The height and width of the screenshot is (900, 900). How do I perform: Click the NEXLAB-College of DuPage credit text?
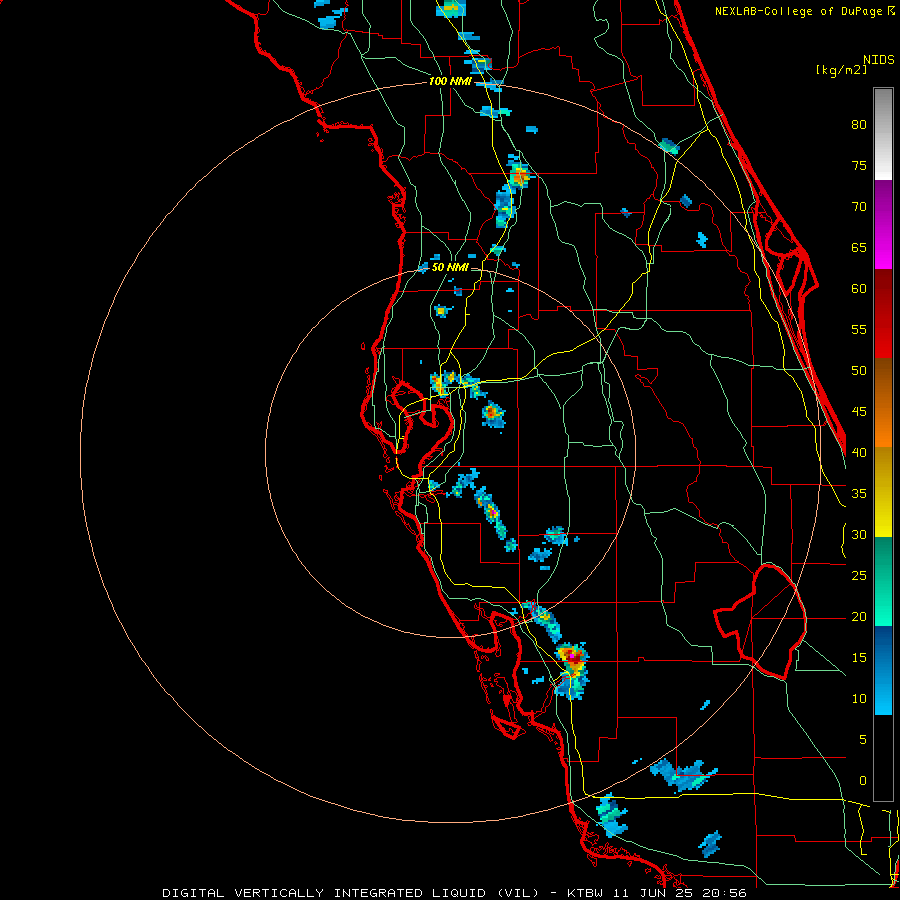[800, 11]
